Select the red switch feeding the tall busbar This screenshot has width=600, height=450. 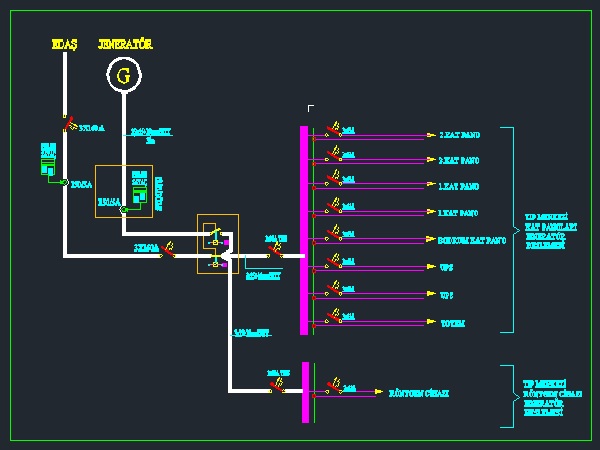point(274,252)
